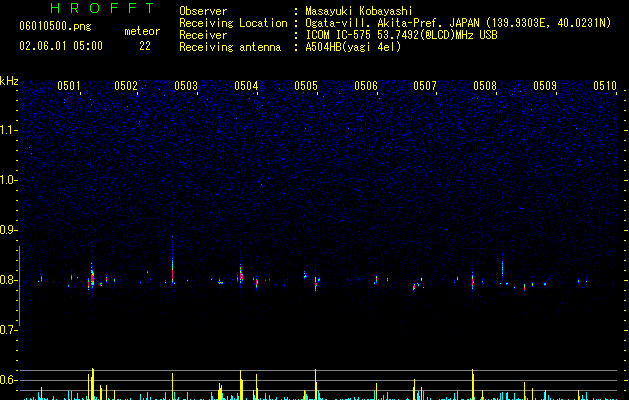
Task: Click the 0501 time marker
Action: tap(69, 86)
